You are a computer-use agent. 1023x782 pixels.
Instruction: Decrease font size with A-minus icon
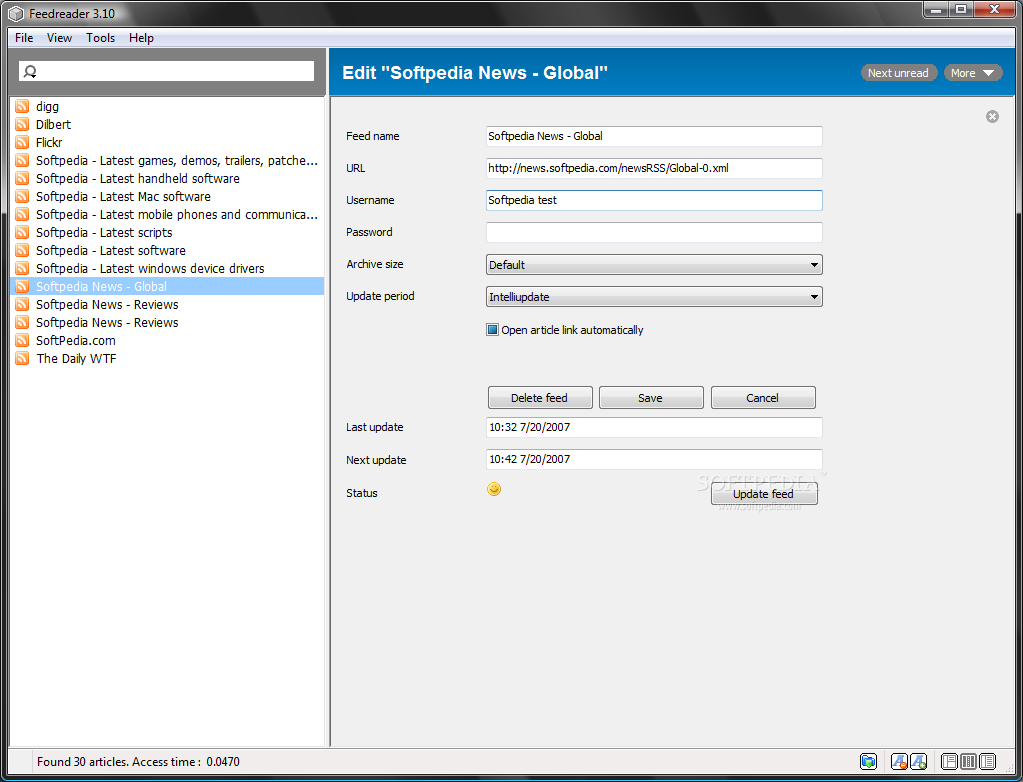pos(899,761)
